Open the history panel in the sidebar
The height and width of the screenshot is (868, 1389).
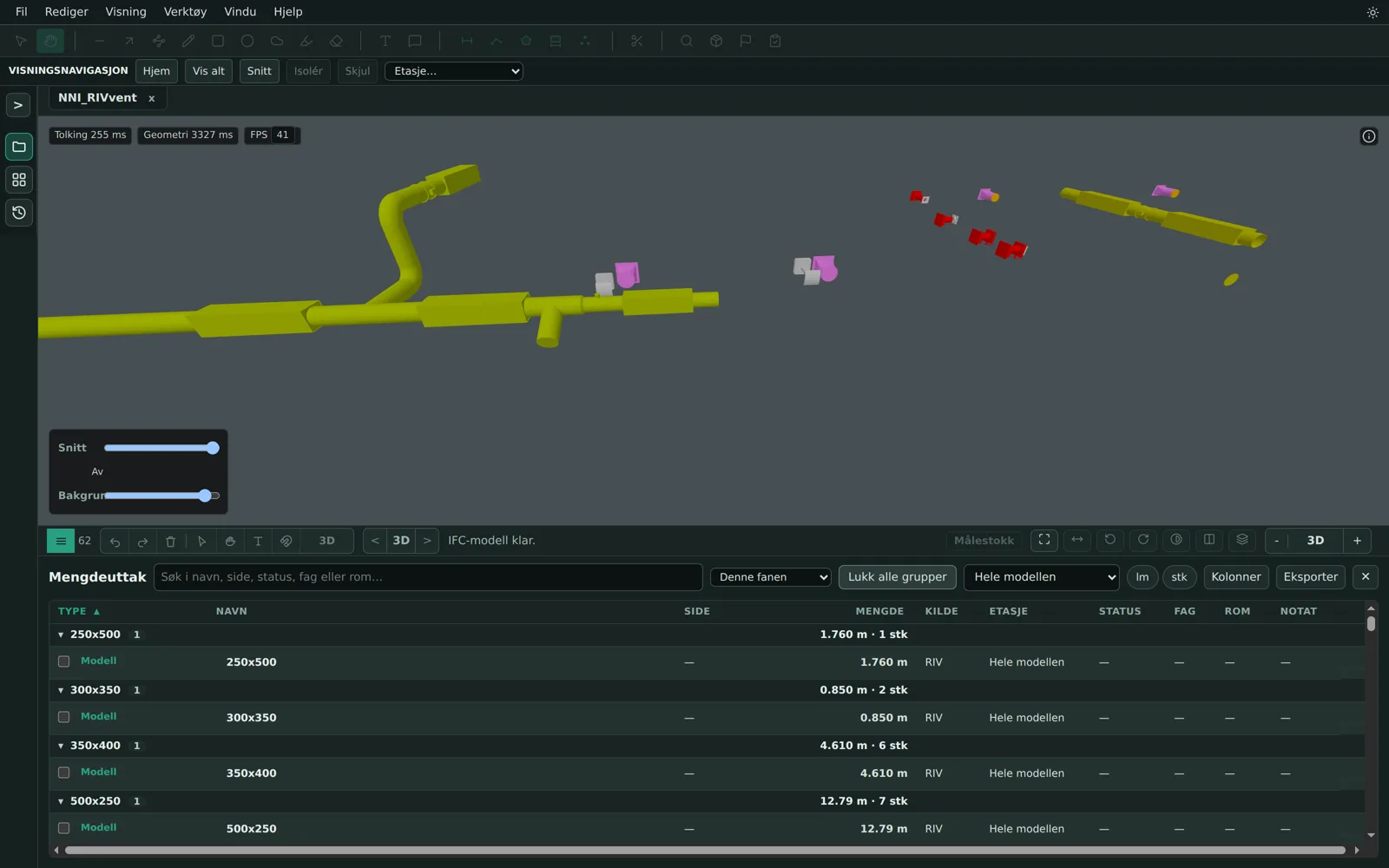(x=19, y=213)
